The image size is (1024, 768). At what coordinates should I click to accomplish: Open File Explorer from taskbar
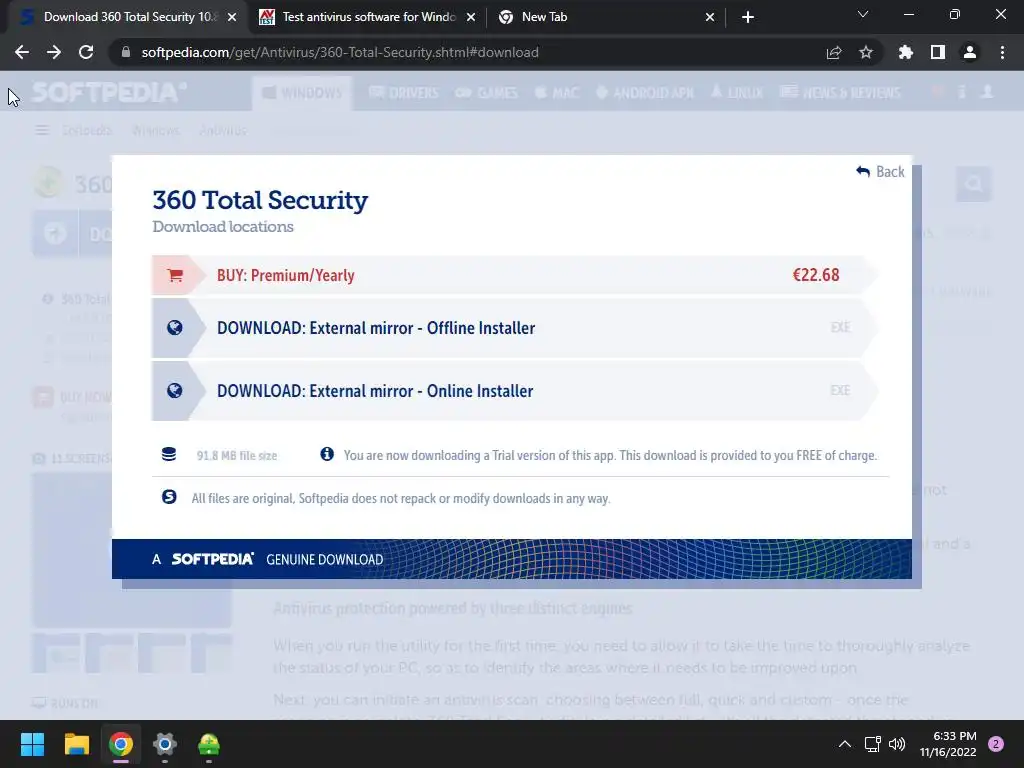click(x=76, y=744)
